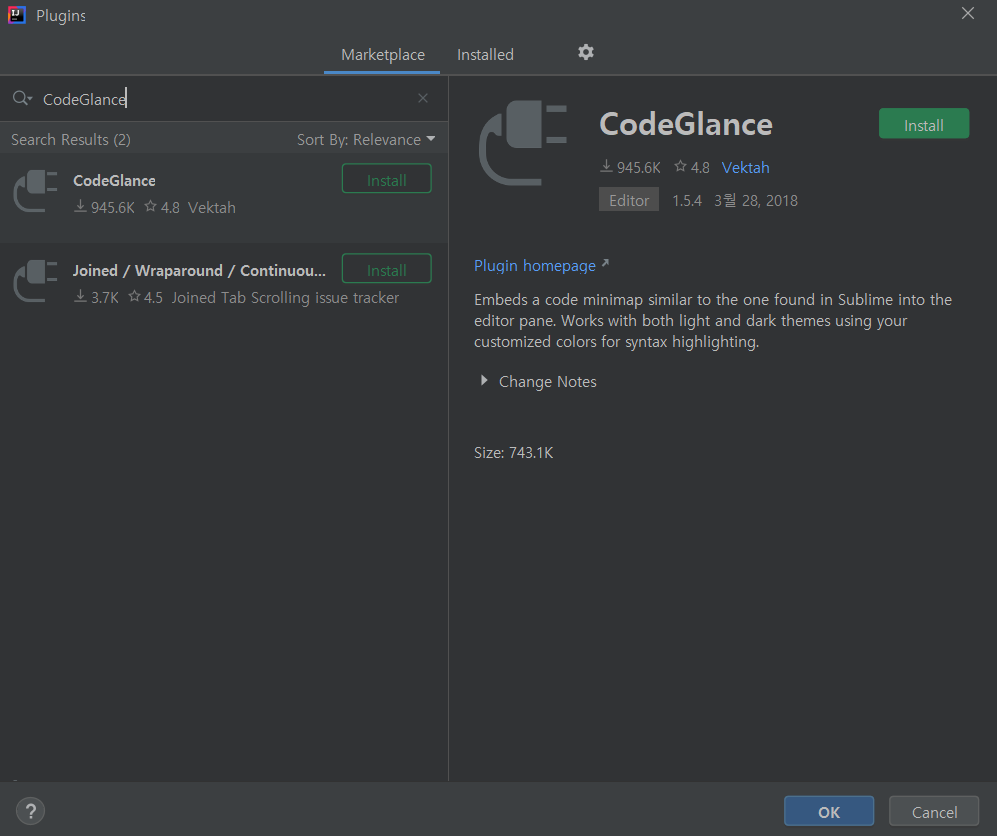Open help with the question mark button

[31, 811]
